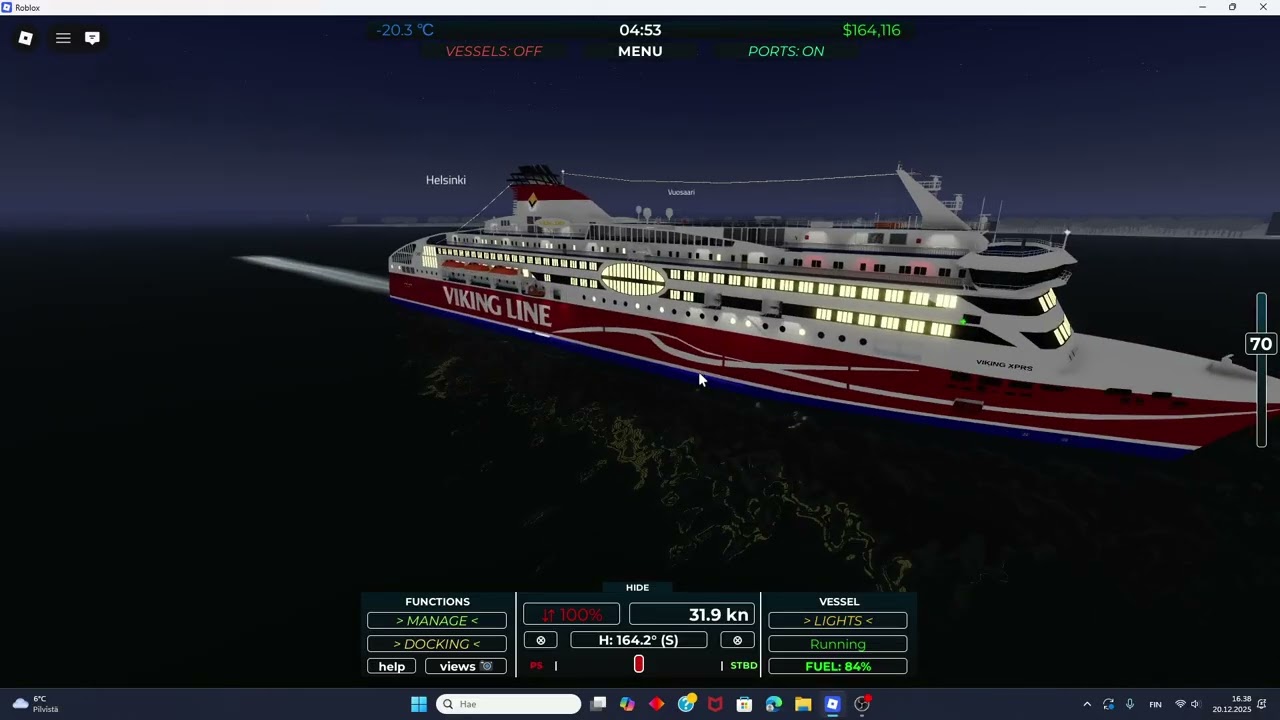Image resolution: width=1280 pixels, height=720 pixels.
Task: Click the 100% throttle indicator
Action: [x=571, y=615]
